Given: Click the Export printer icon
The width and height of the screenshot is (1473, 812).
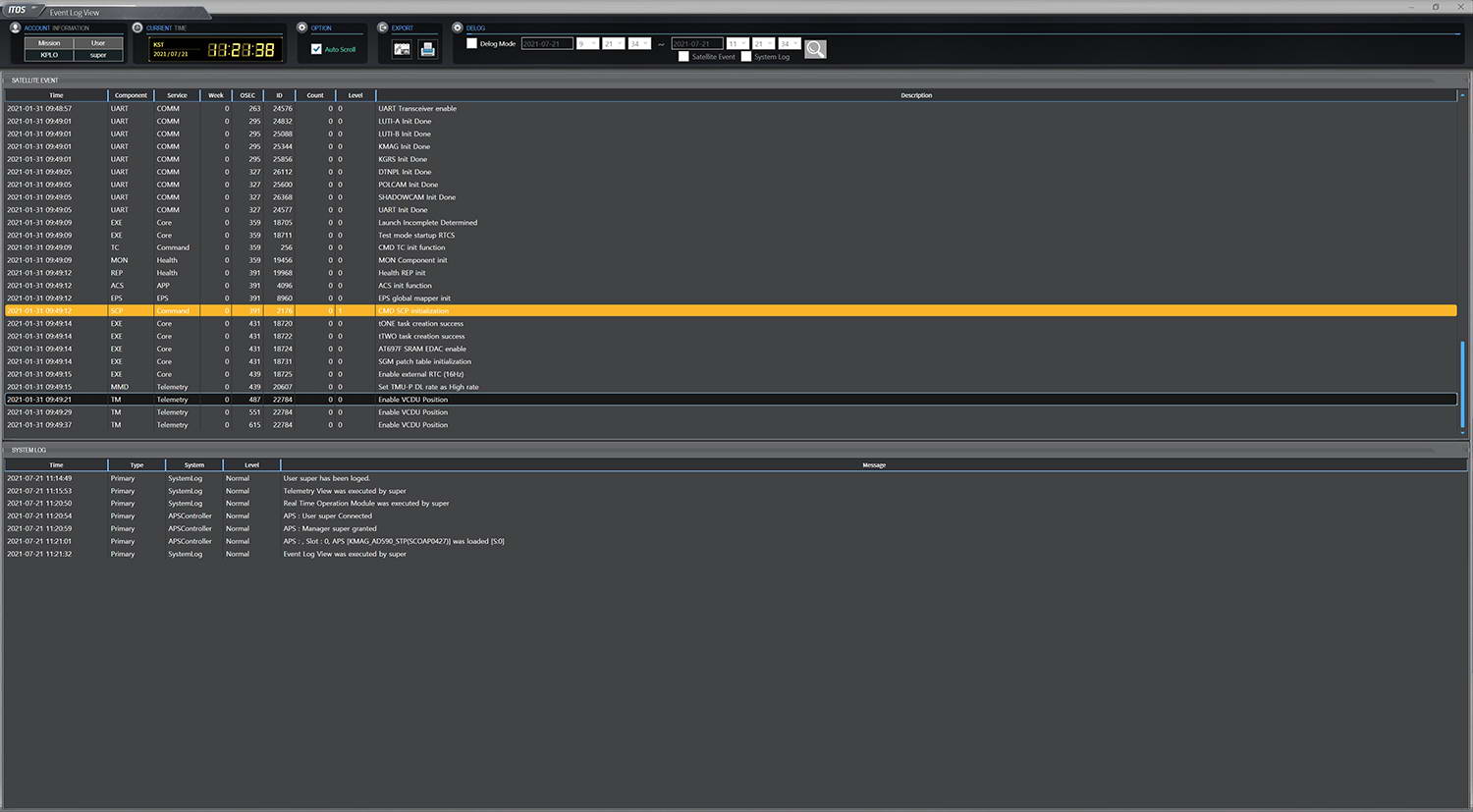Looking at the screenshot, I should tap(427, 49).
